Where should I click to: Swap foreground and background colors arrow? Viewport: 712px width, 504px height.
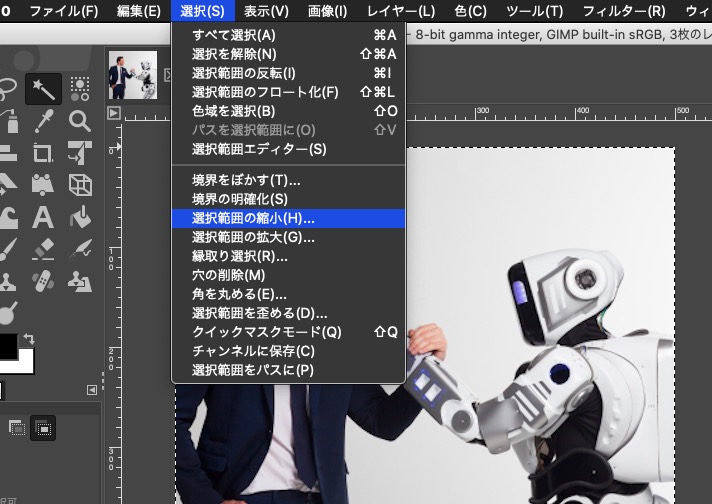29,340
